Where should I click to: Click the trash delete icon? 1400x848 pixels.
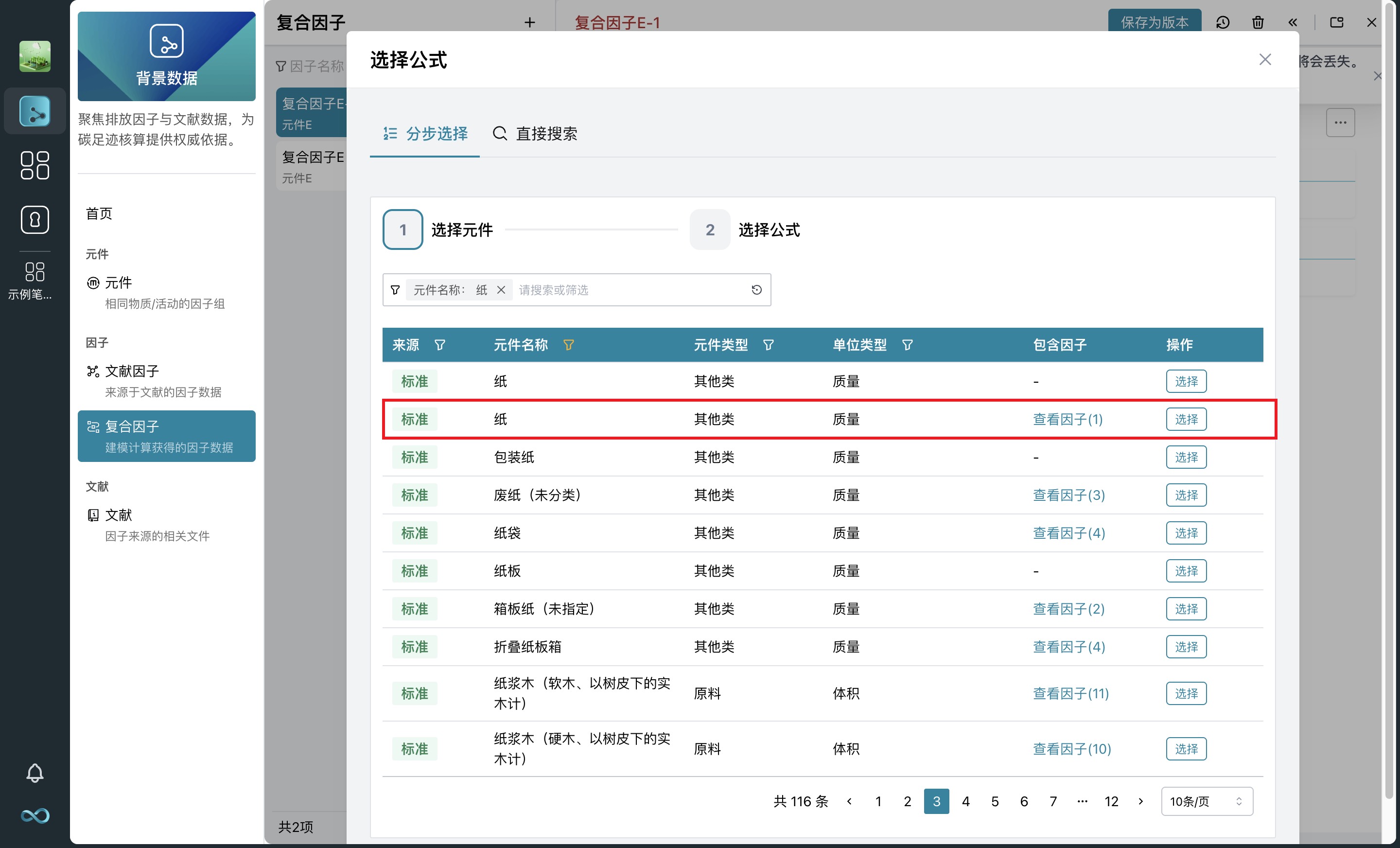point(1258,23)
